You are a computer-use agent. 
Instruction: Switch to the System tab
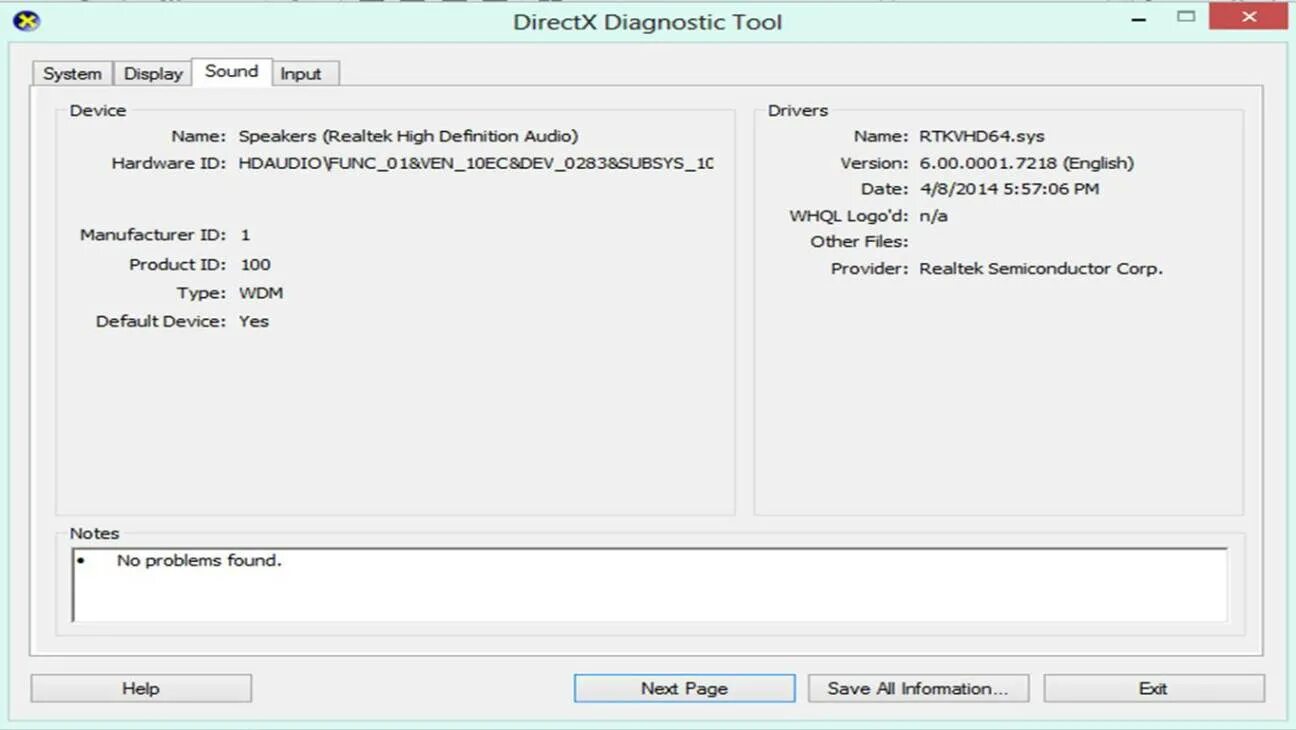coord(72,74)
